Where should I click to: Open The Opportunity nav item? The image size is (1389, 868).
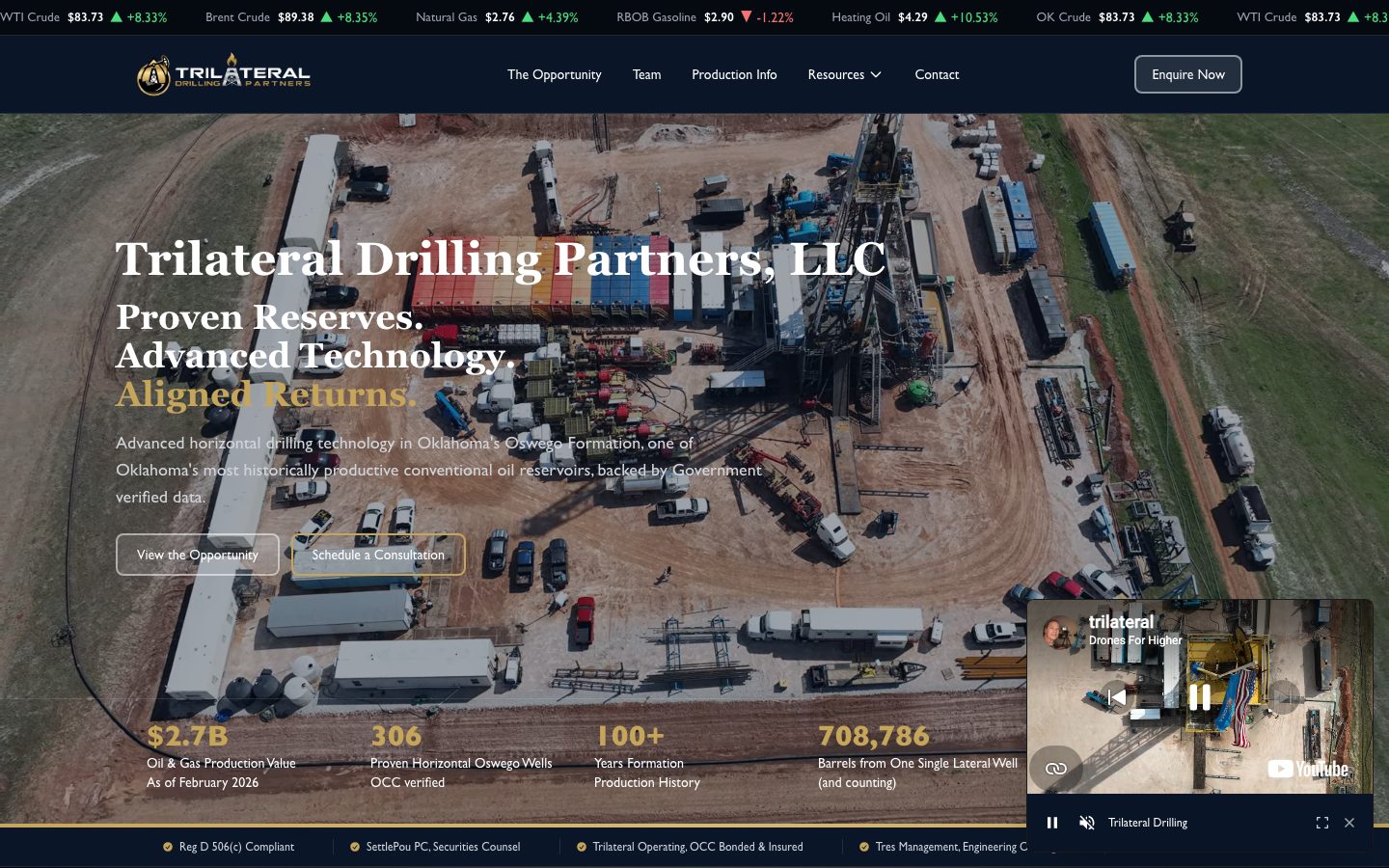pos(554,74)
